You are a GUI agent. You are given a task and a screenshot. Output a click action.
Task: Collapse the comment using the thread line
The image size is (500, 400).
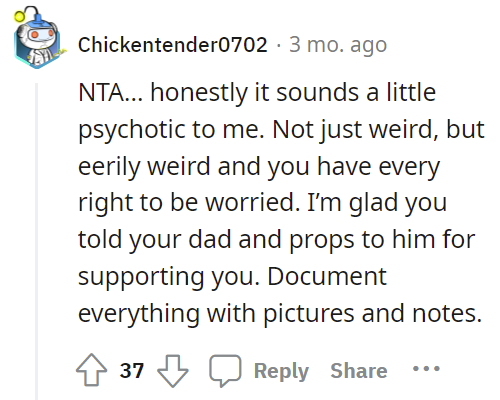[x=37, y=241]
